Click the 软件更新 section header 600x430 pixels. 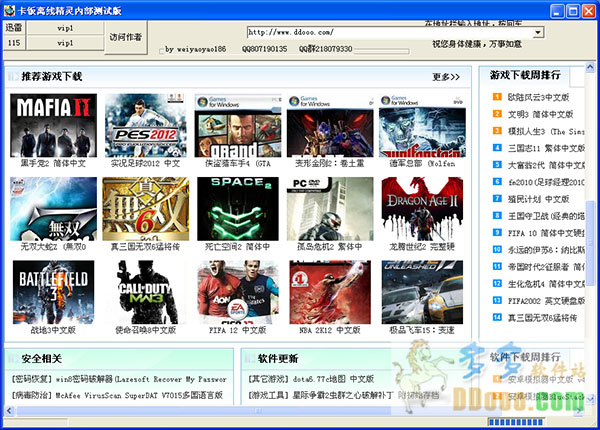click(x=278, y=358)
